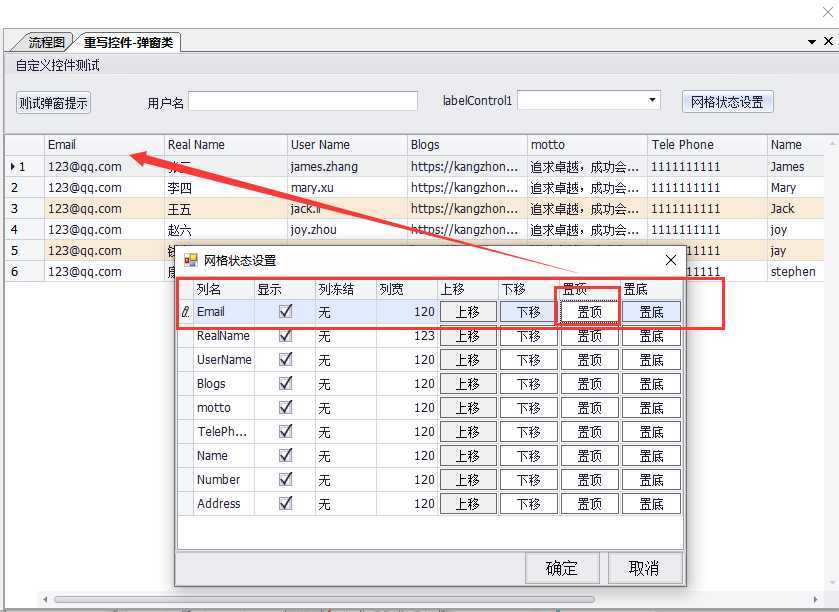Click 置顶 button in UserName row
The image size is (839, 612).
point(590,360)
